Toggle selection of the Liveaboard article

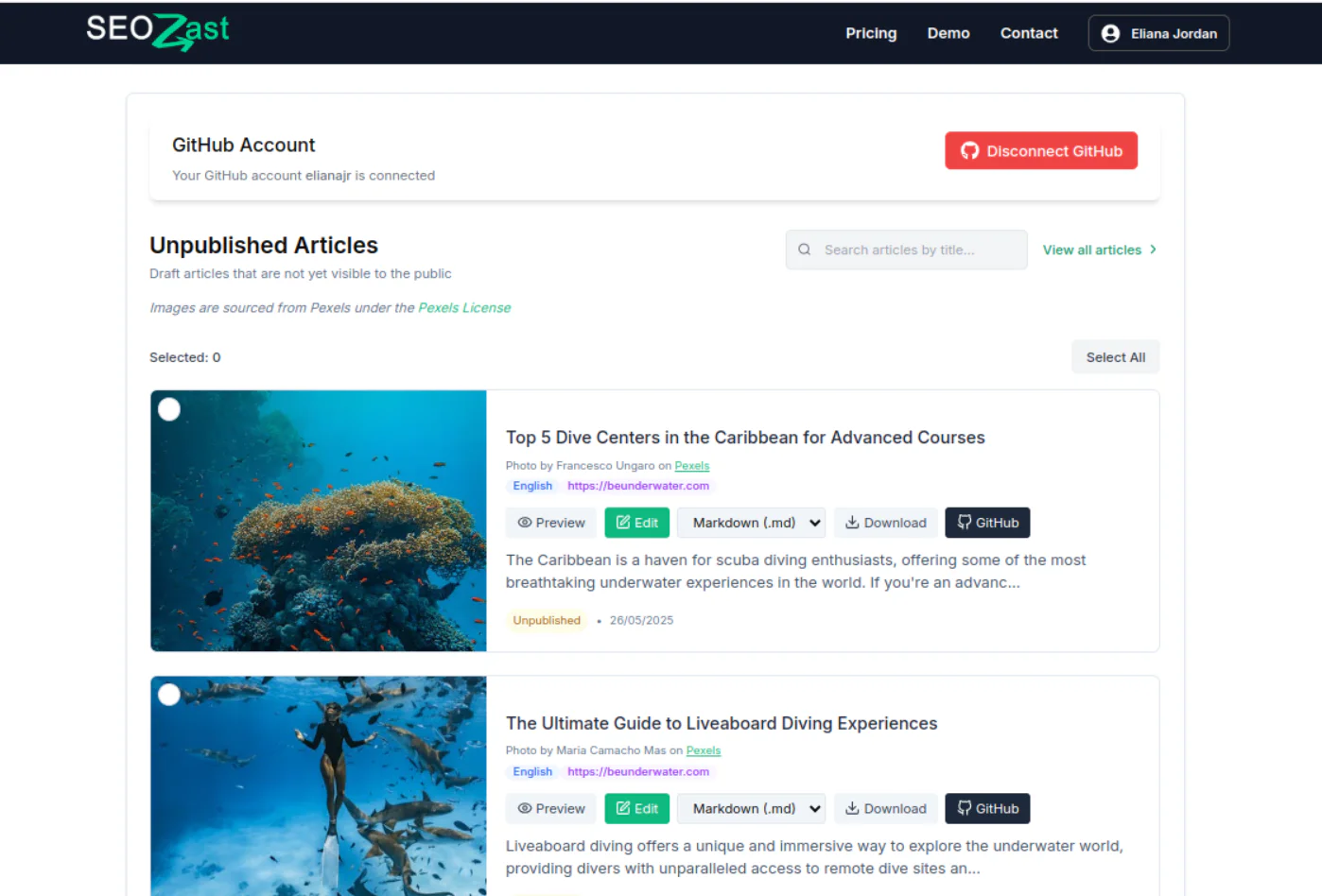click(168, 695)
